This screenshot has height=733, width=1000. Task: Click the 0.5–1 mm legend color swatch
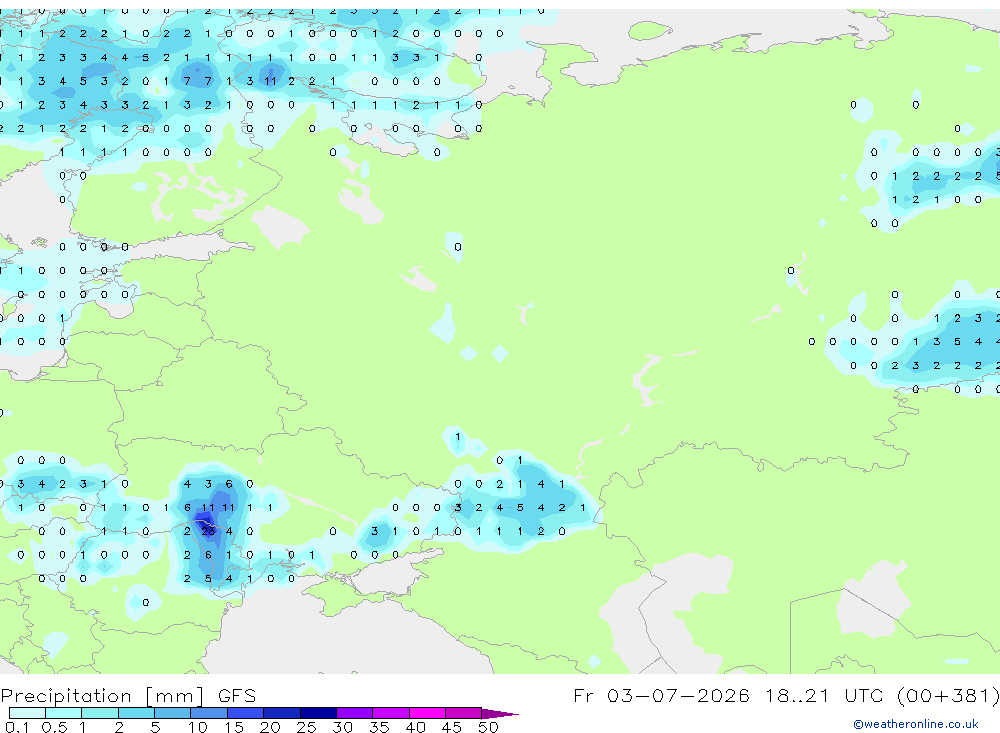63,713
